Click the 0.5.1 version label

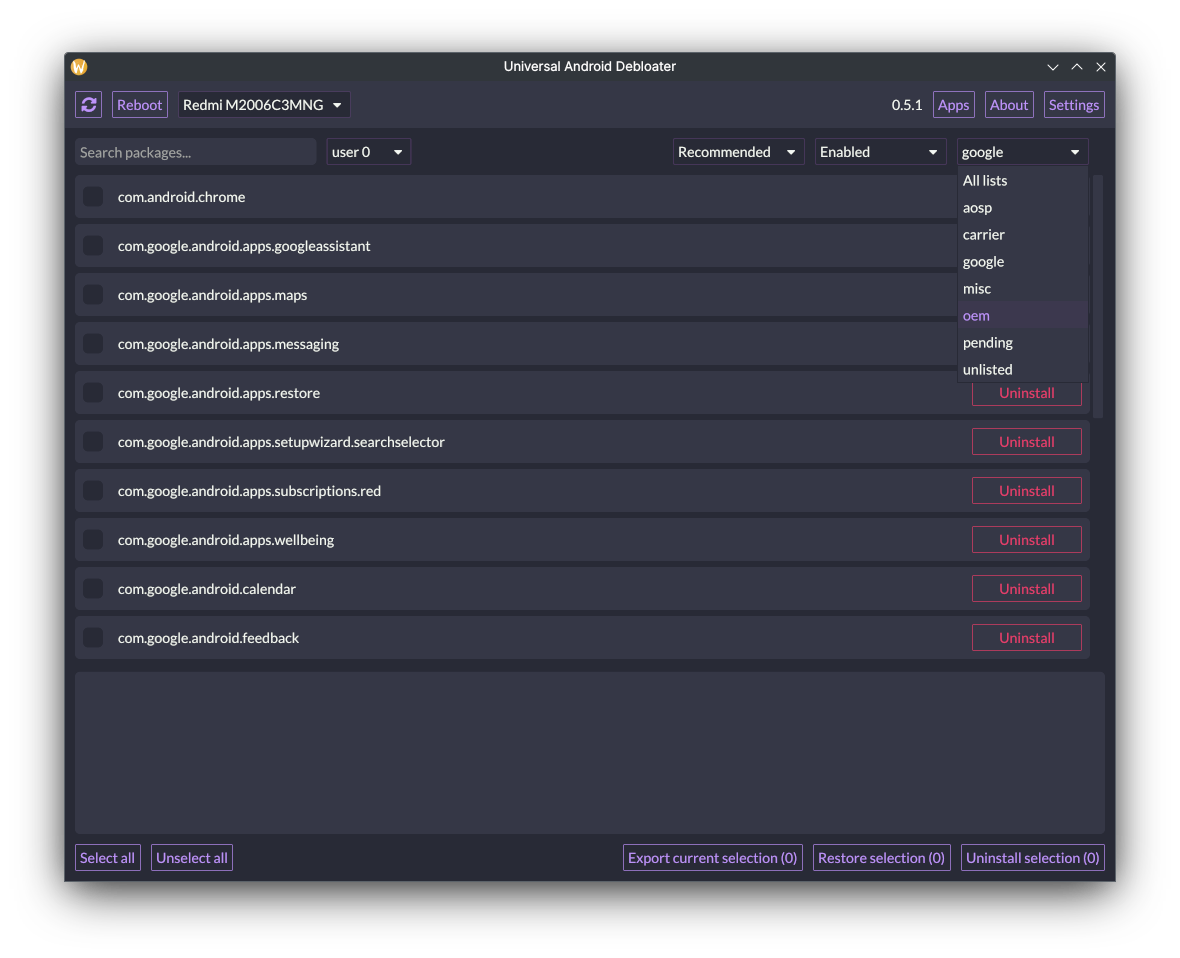[907, 105]
